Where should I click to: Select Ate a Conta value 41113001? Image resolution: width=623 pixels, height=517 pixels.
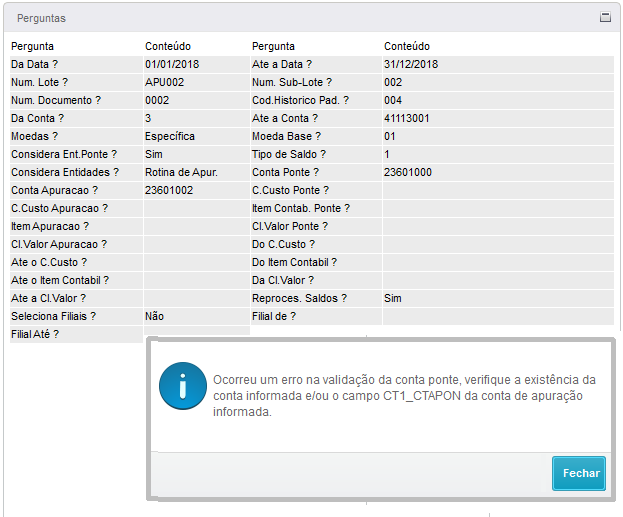pyautogui.click(x=406, y=118)
